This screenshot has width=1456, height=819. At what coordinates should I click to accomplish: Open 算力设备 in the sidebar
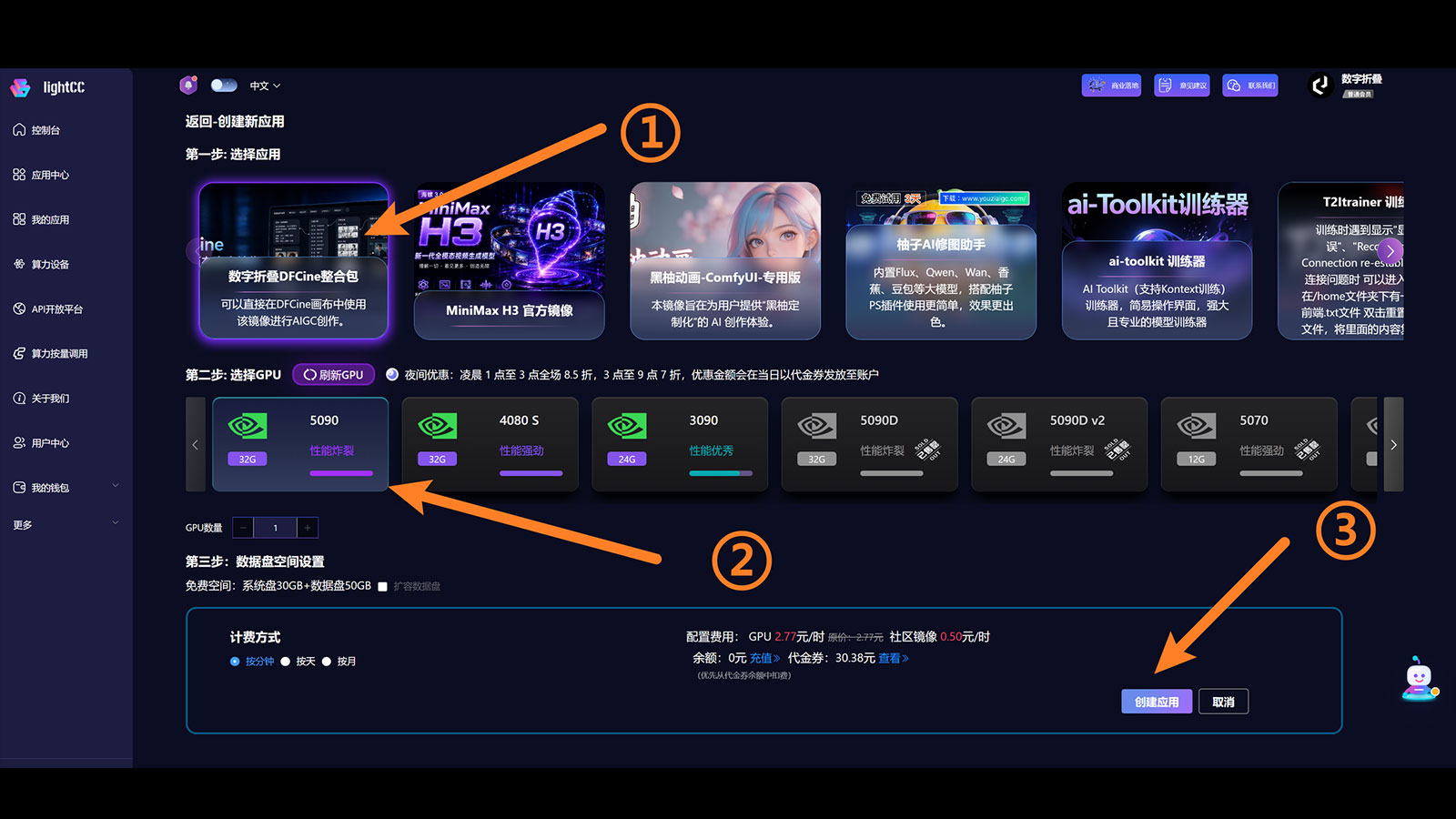click(x=41, y=264)
